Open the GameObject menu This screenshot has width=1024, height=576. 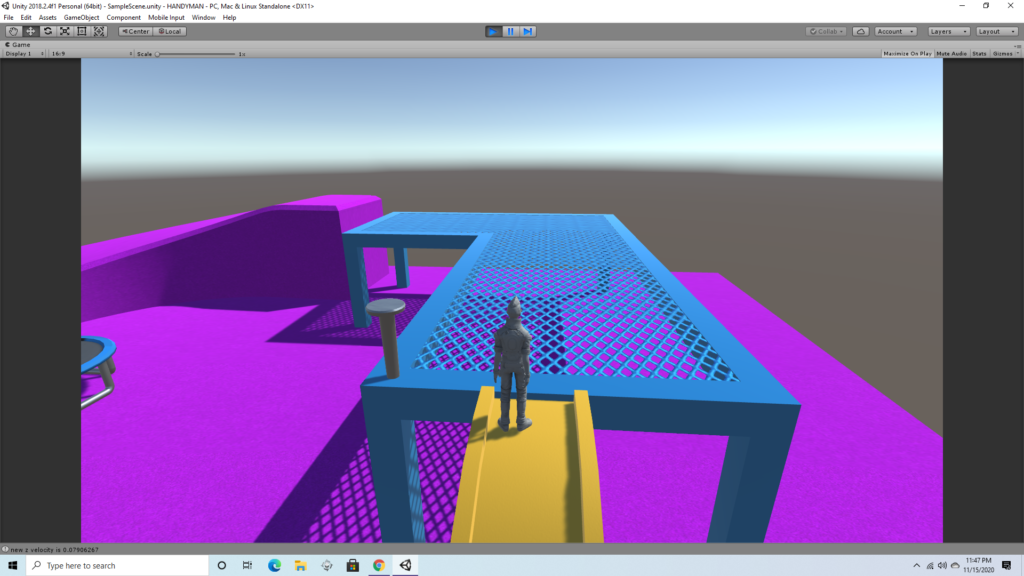point(81,18)
